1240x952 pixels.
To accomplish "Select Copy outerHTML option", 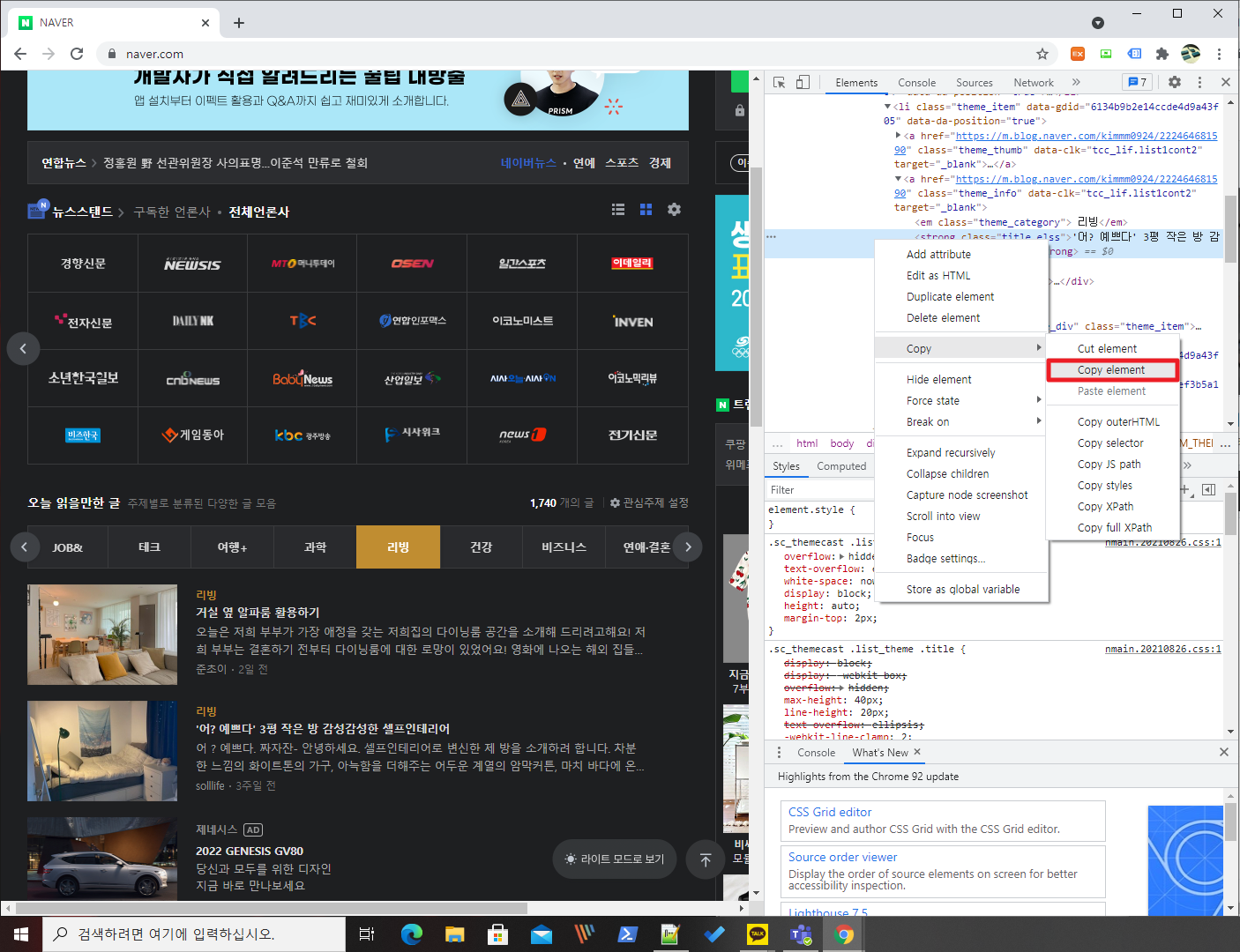I will pos(1112,422).
